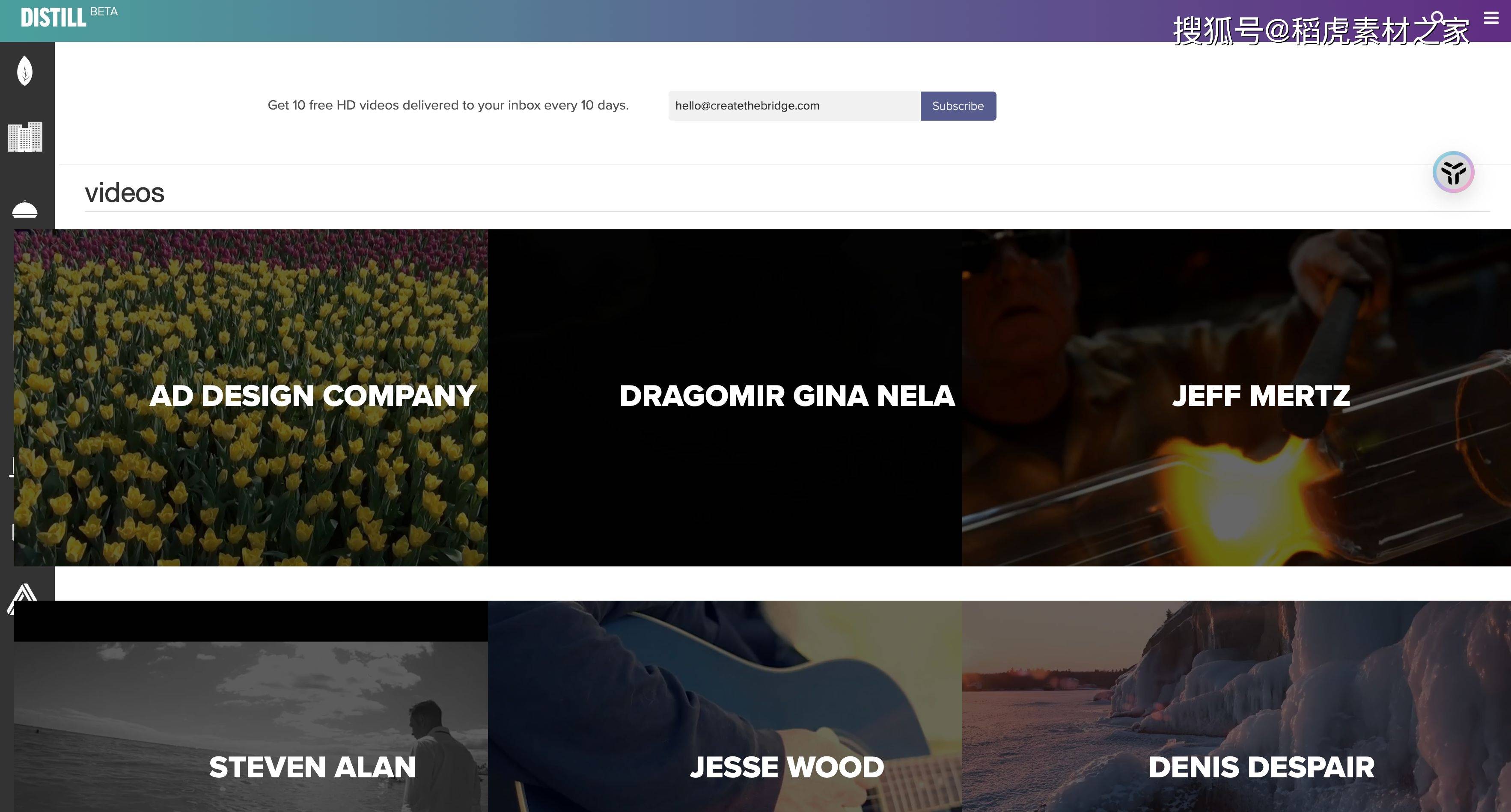Open the JEFF MERTZ glassblowing video
1511x812 pixels.
1237,397
